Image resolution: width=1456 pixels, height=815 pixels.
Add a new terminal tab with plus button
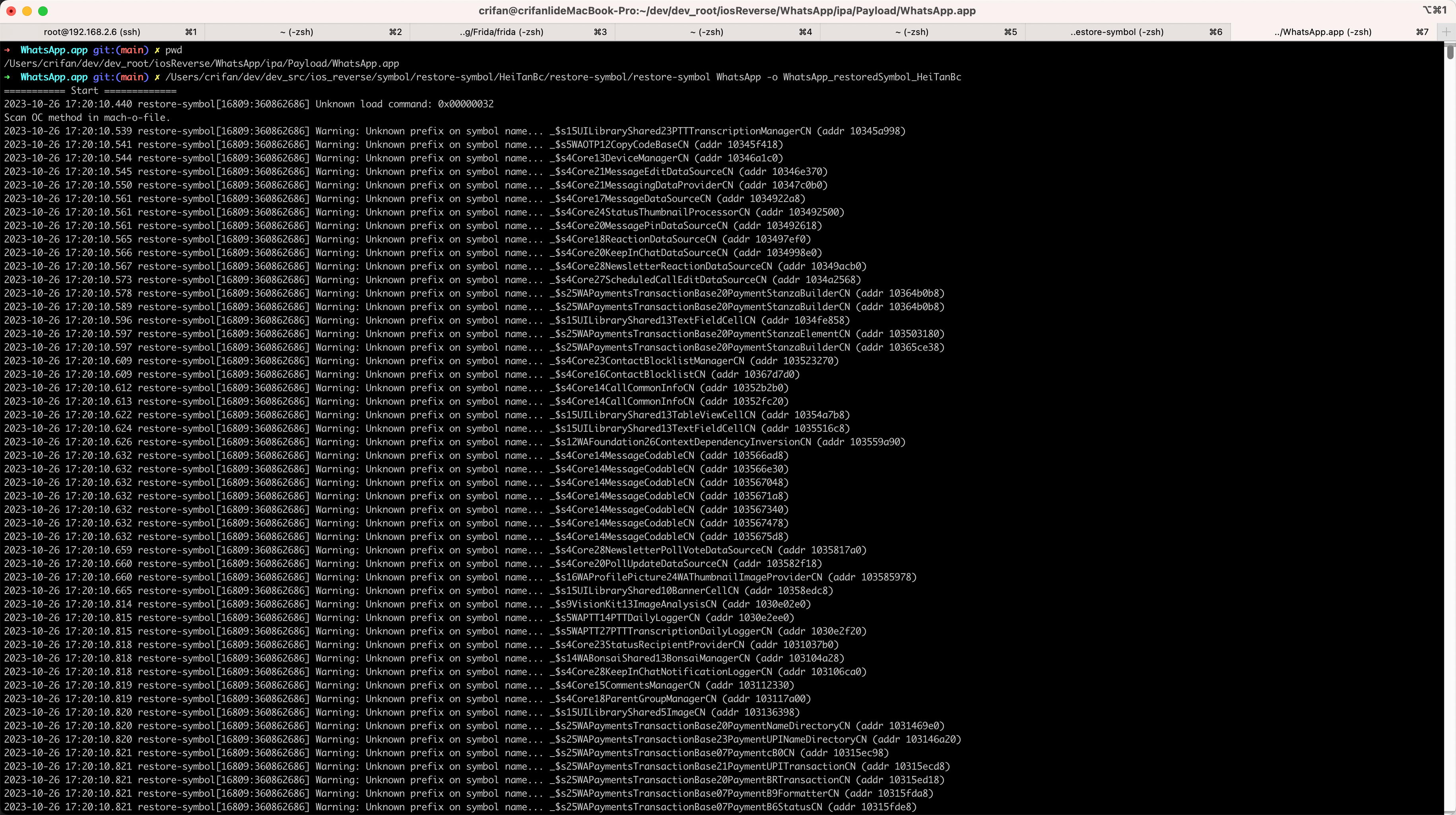[x=1446, y=32]
